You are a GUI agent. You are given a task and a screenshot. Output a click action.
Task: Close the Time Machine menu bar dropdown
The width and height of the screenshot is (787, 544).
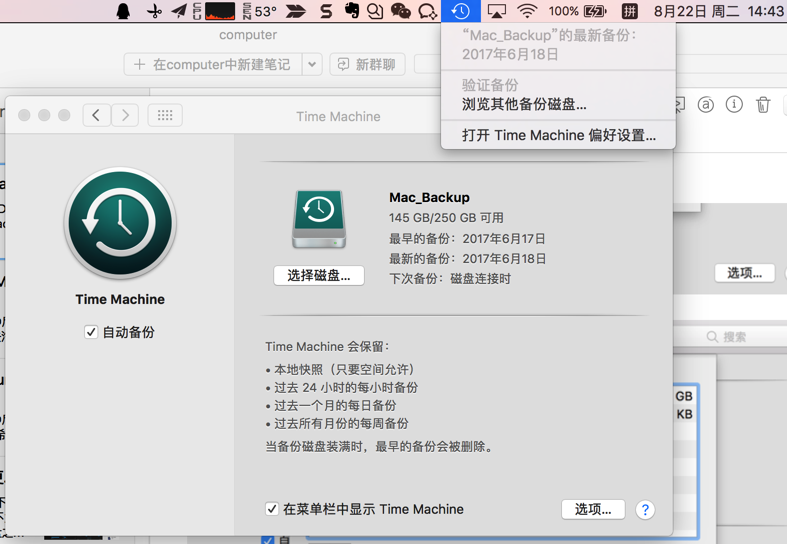(x=461, y=11)
